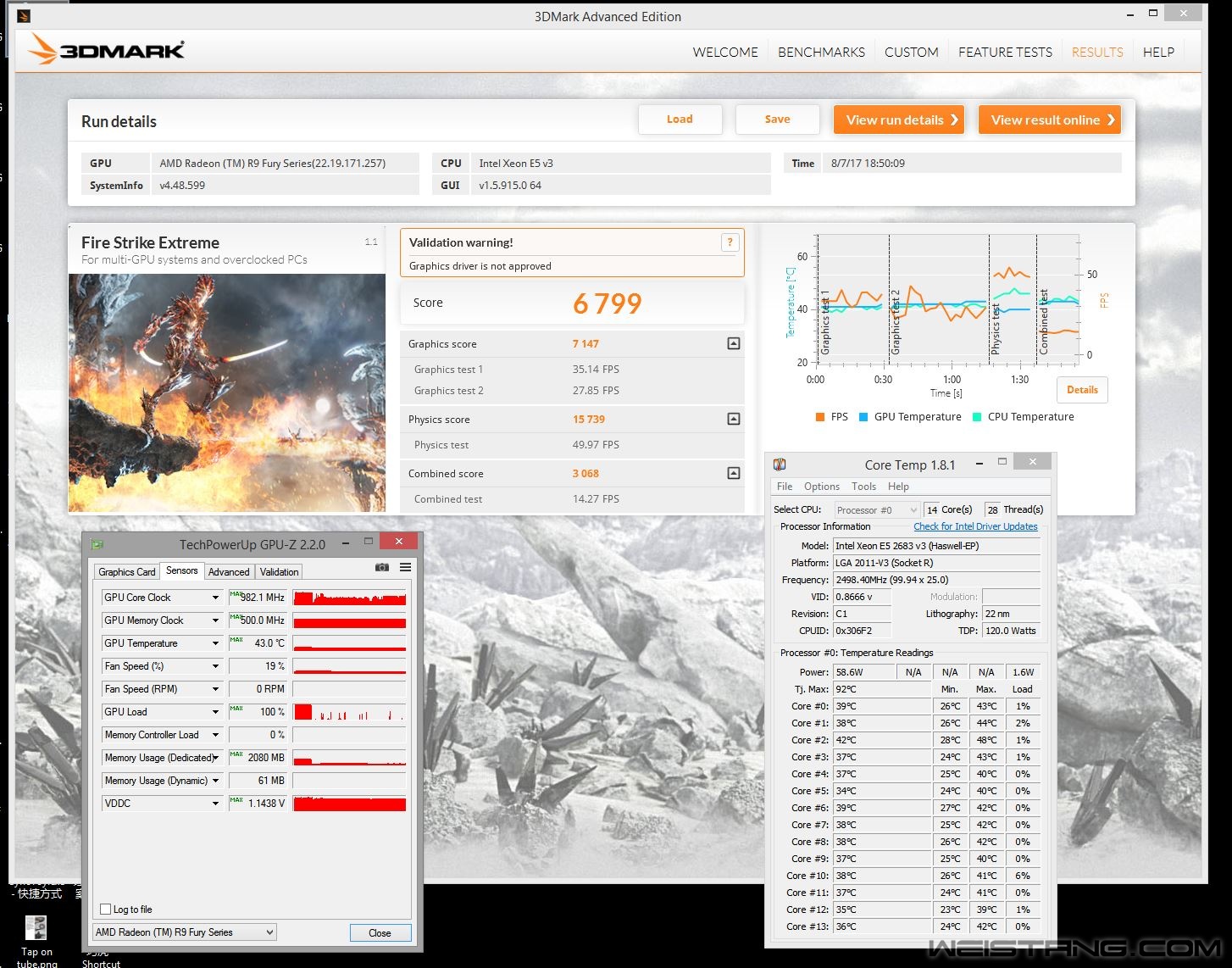
Task: Go to the WELCOME tab
Action: [x=725, y=52]
